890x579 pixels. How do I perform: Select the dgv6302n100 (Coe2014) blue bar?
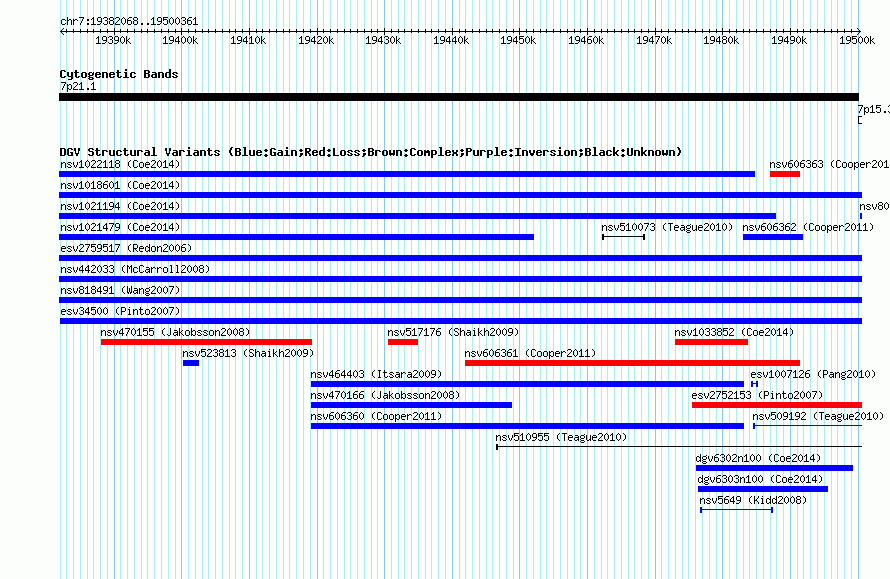(x=774, y=468)
